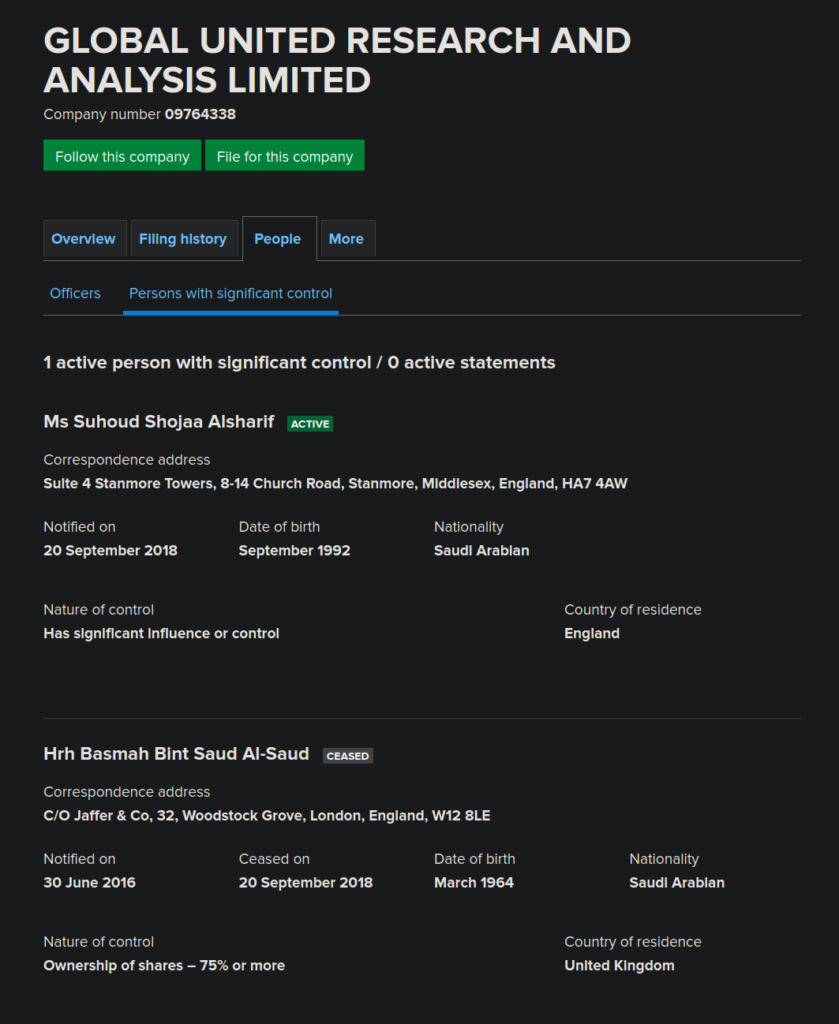Click the Global United Research company heading

click(337, 59)
